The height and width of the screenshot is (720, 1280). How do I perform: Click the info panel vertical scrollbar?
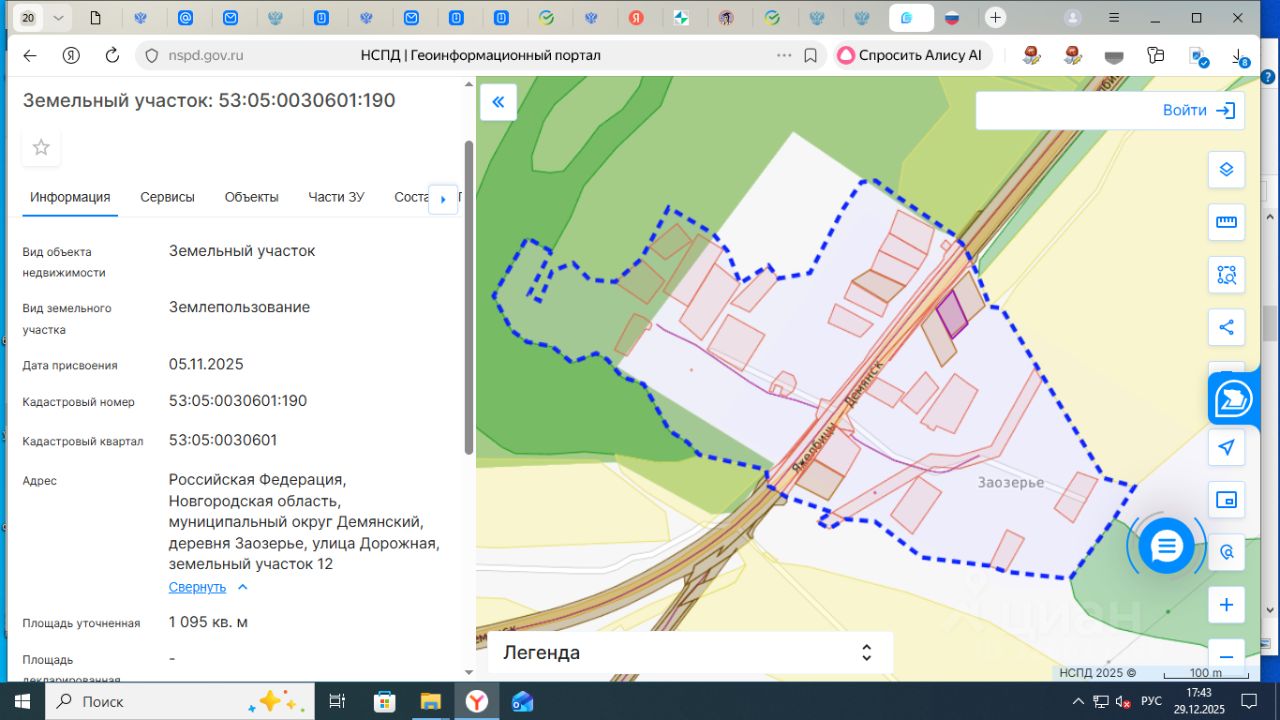pyautogui.click(x=469, y=296)
